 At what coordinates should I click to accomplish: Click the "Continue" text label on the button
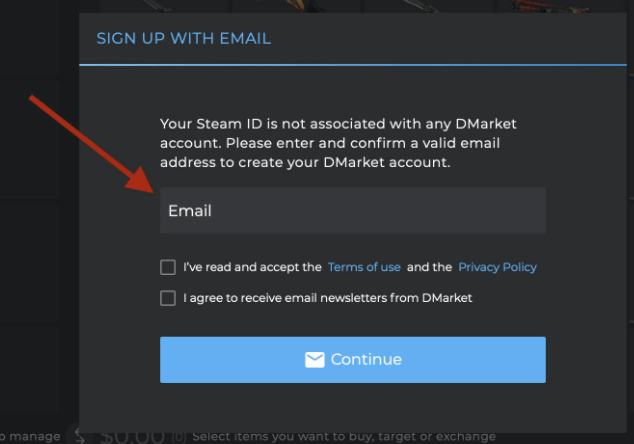(x=366, y=360)
